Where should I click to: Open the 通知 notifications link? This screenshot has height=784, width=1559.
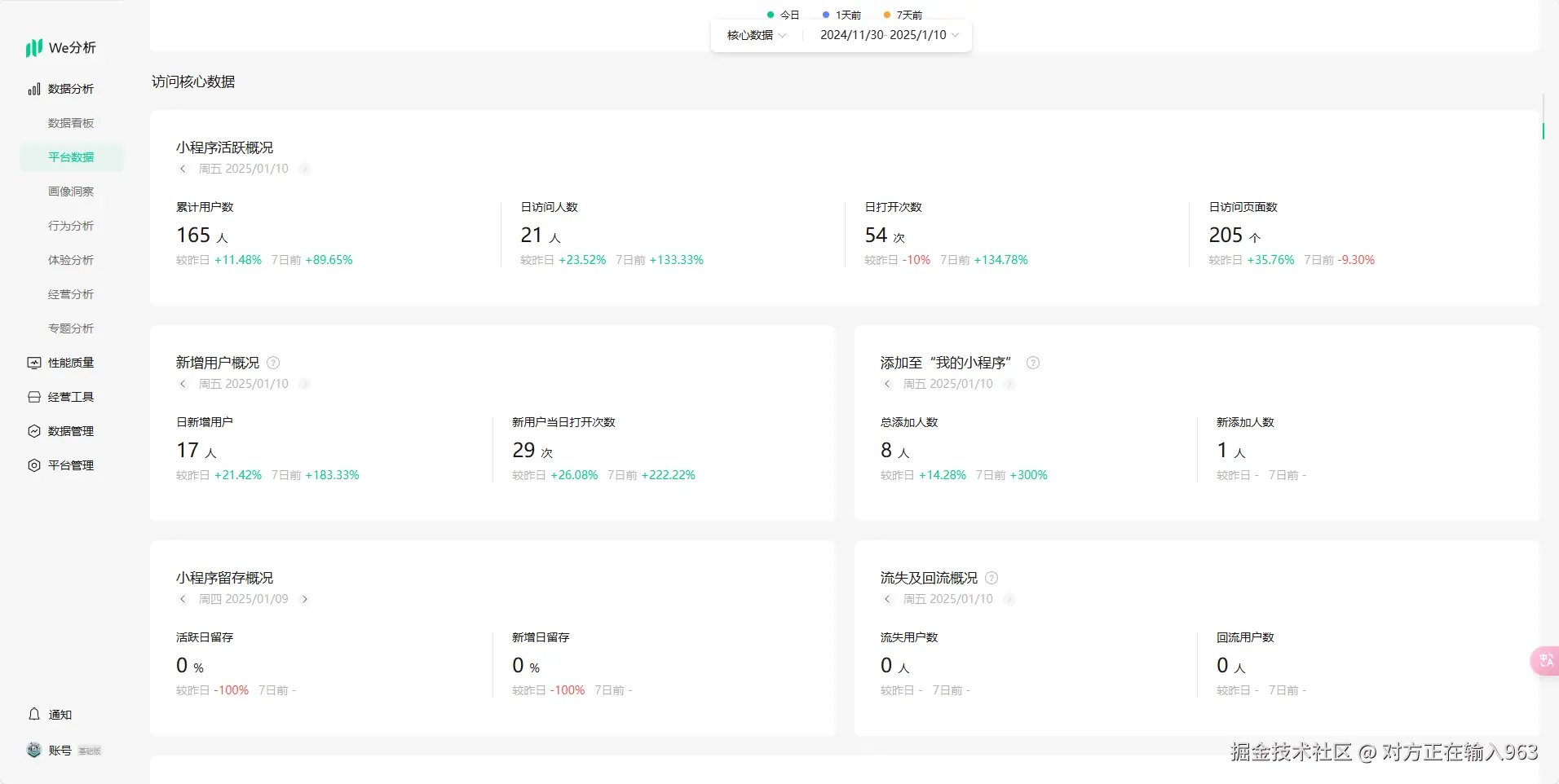click(60, 715)
